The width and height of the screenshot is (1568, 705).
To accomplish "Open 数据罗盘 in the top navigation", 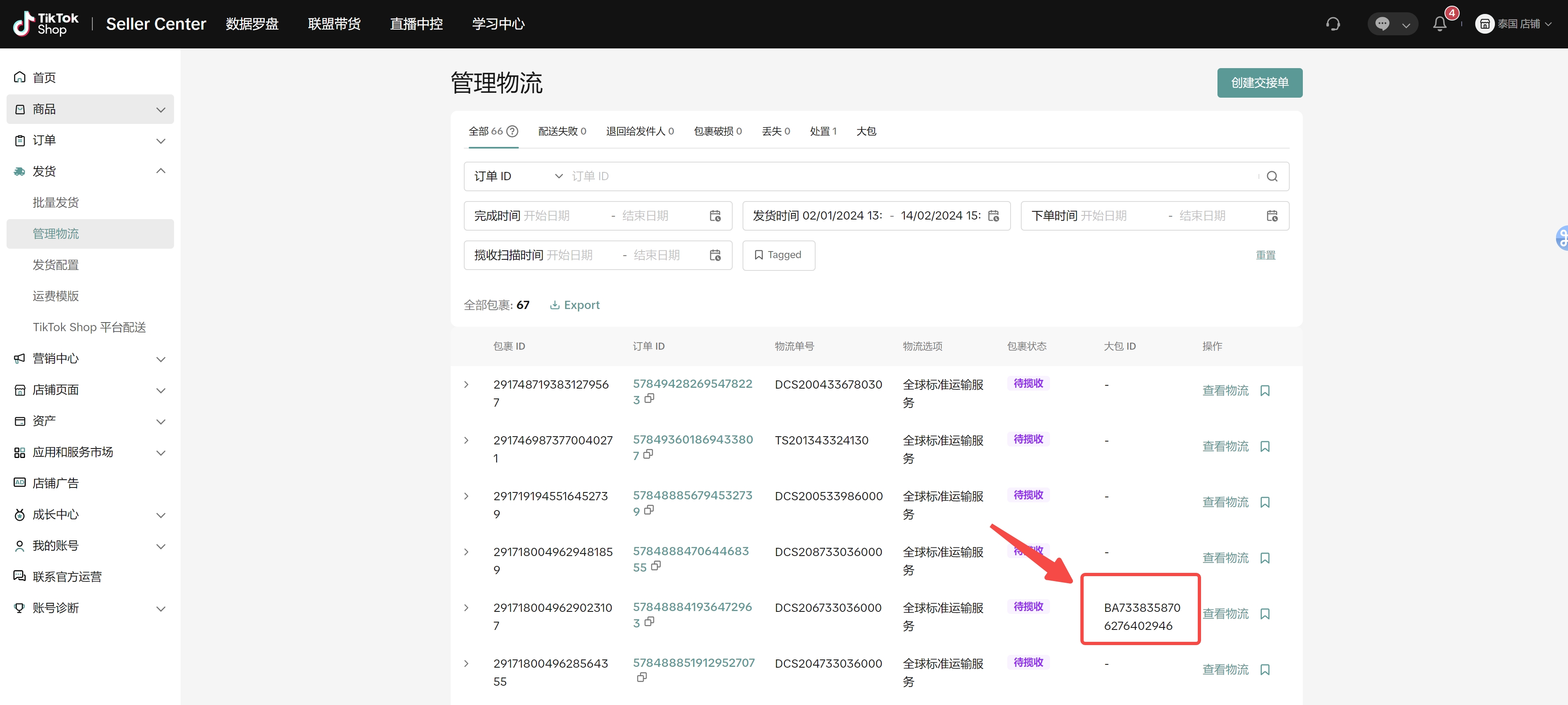I will click(x=252, y=24).
